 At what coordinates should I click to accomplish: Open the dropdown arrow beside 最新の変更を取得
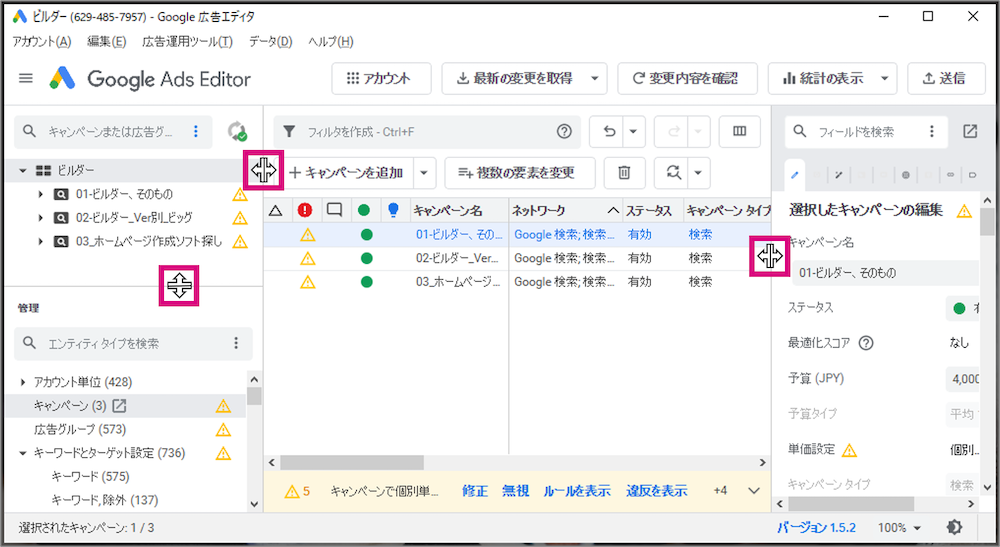[594, 78]
